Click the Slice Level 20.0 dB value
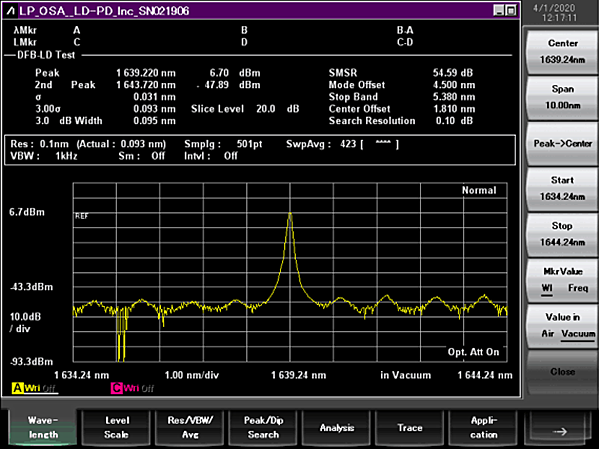 277,109
